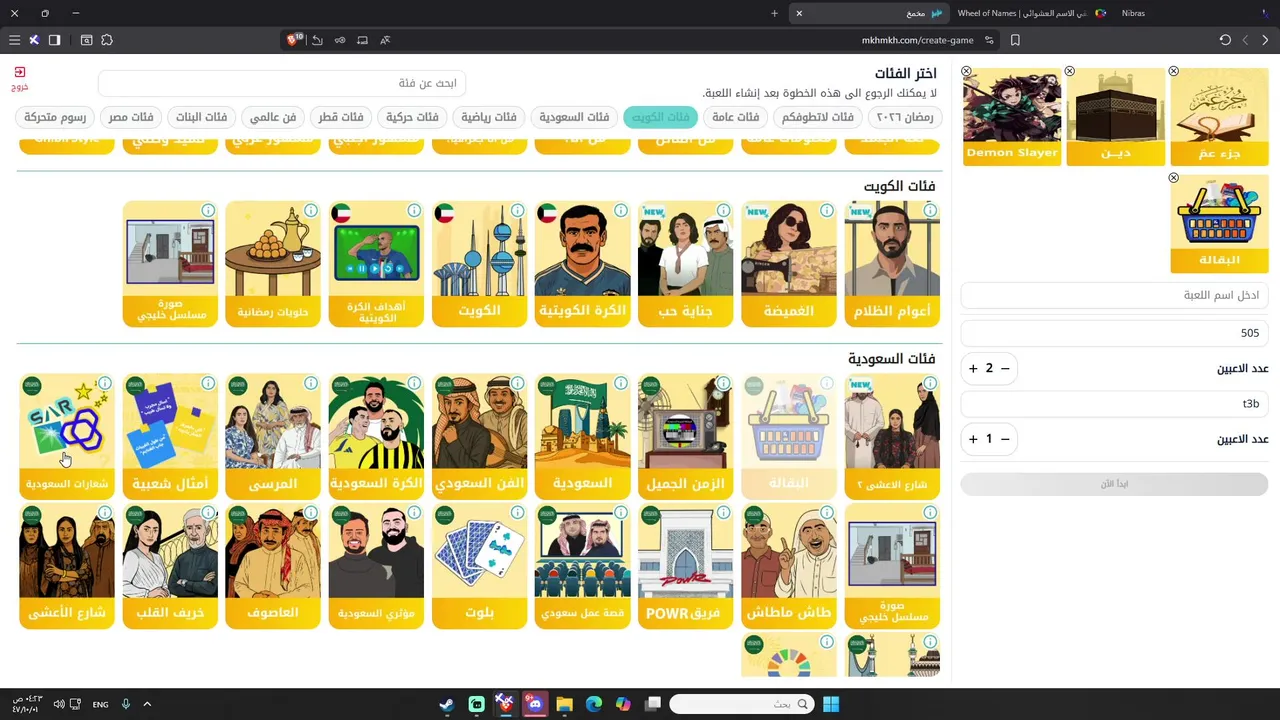This screenshot has width=1280, height=720.
Task: Show info for الكويت towers card
Action: point(517,210)
